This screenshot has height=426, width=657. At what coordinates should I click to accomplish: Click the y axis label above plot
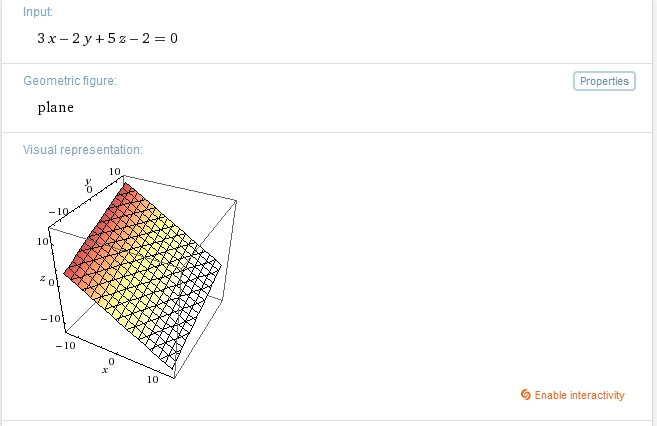(87, 178)
